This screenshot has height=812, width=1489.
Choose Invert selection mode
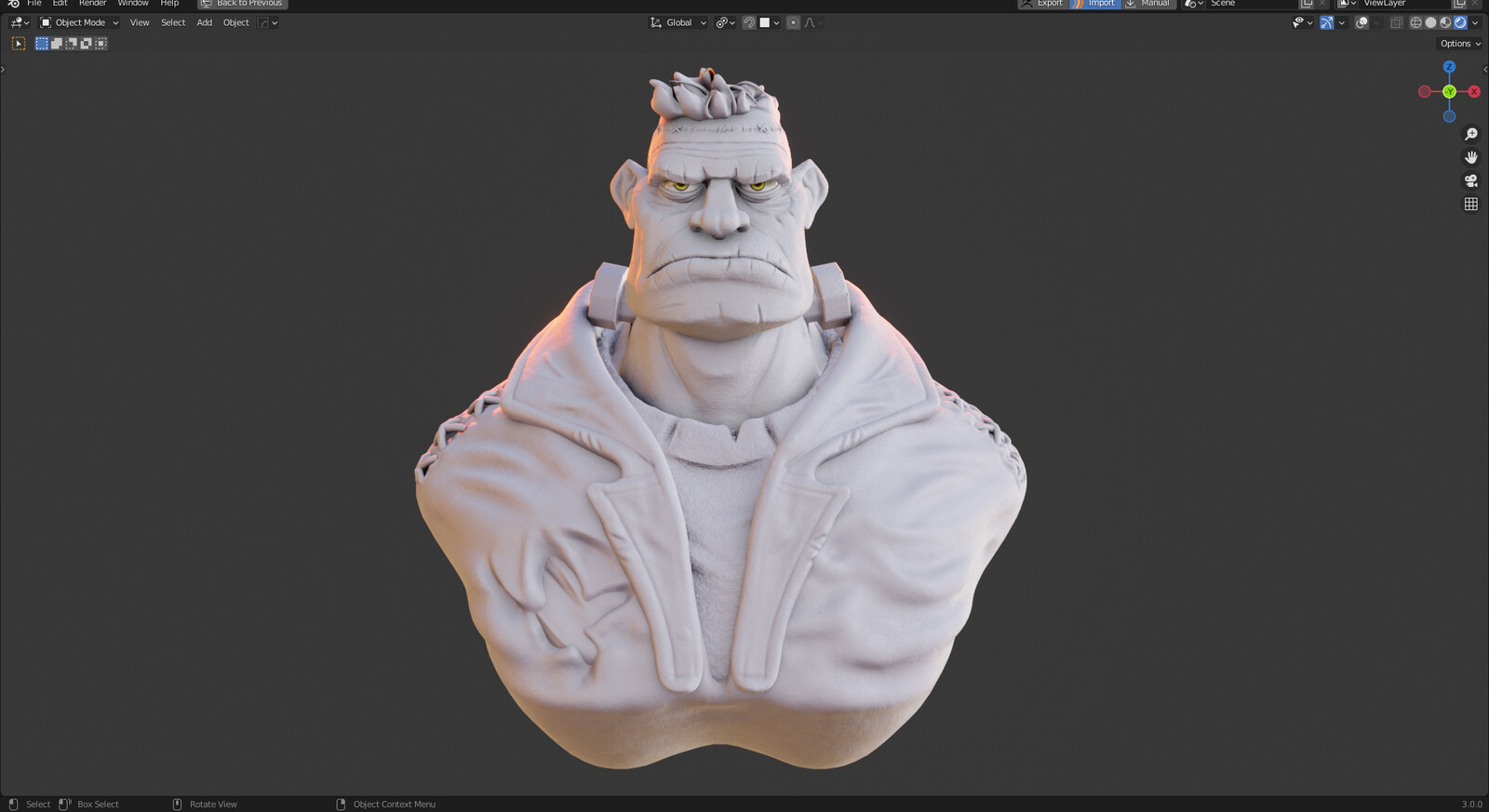point(87,44)
